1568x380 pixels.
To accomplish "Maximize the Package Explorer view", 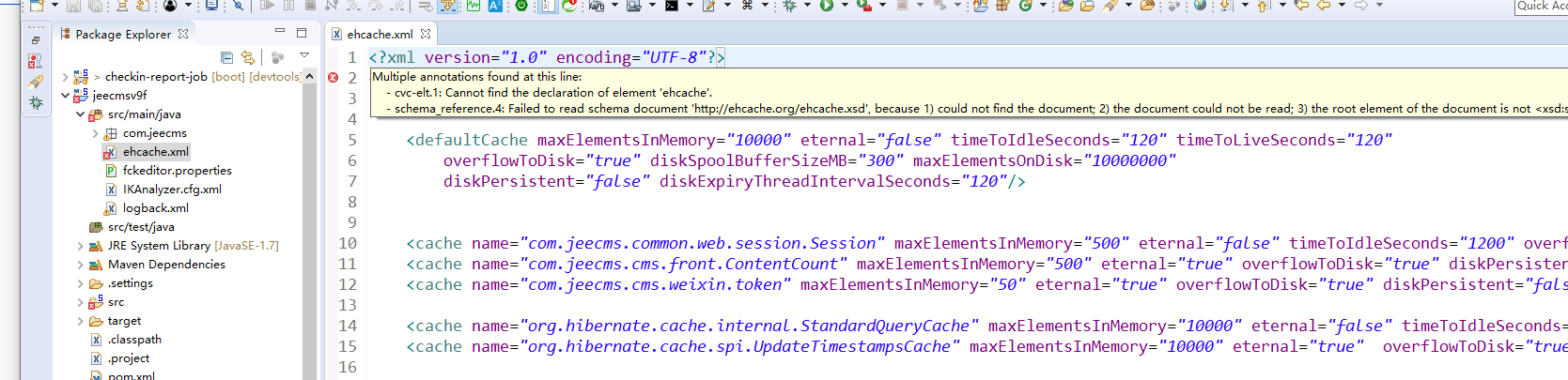I will coord(302,32).
